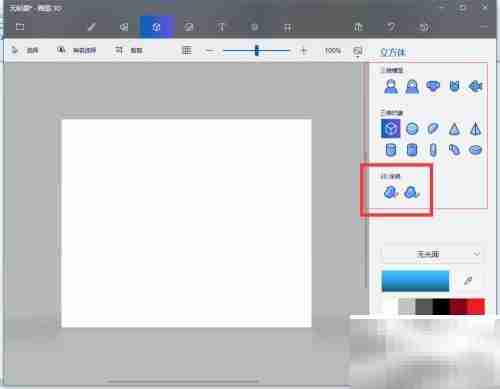Open the History panel icon
The height and width of the screenshot is (389, 500).
click(x=424, y=27)
